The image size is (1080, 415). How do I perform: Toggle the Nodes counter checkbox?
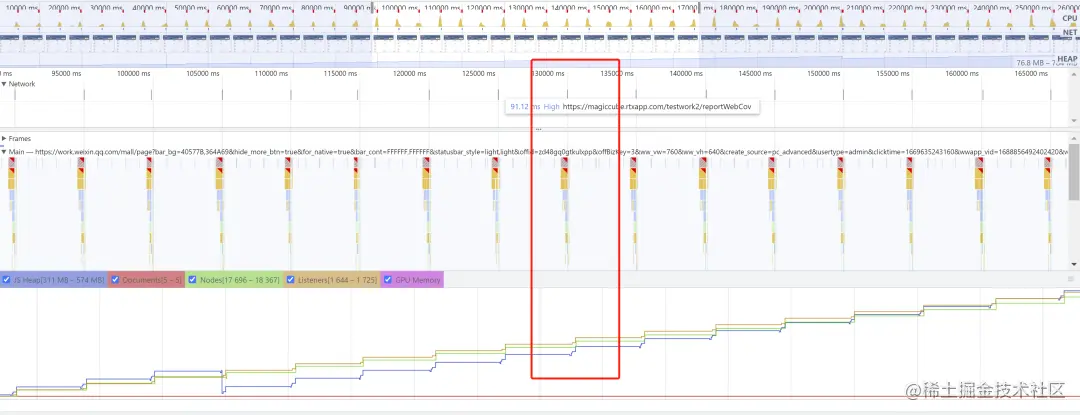[x=193, y=279]
